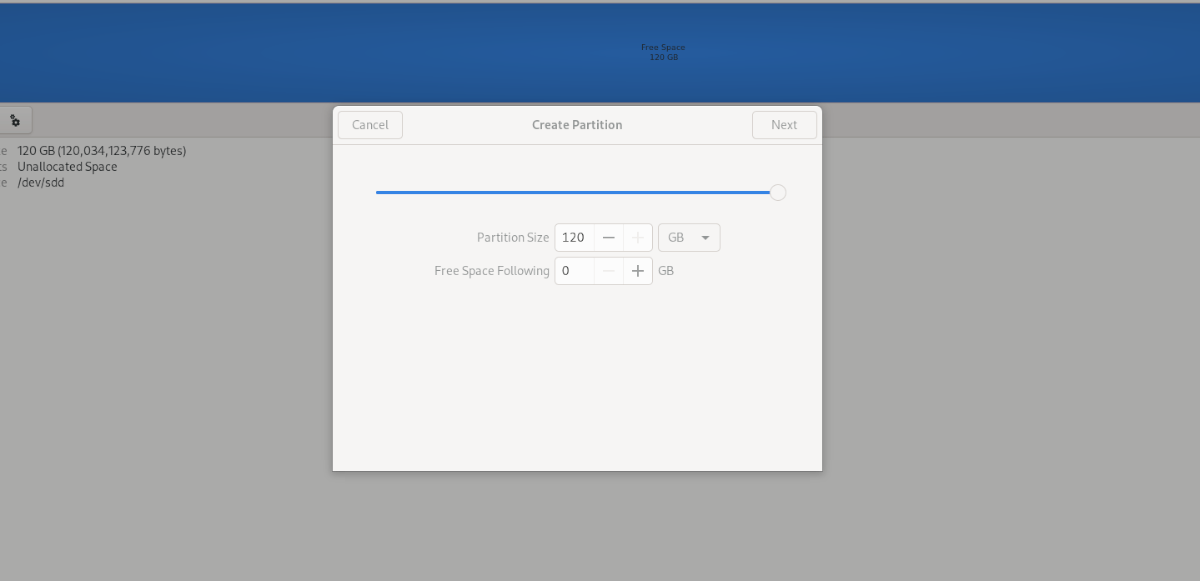Click the dropdown arrow next to GB
The image size is (1200, 581).
[x=705, y=238]
